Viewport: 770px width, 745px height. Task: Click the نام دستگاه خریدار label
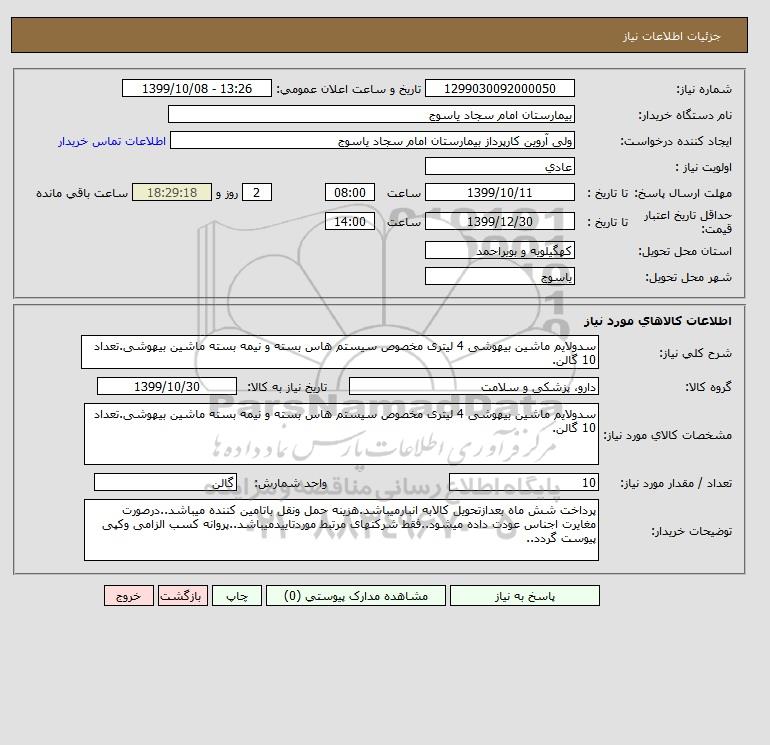[685, 115]
